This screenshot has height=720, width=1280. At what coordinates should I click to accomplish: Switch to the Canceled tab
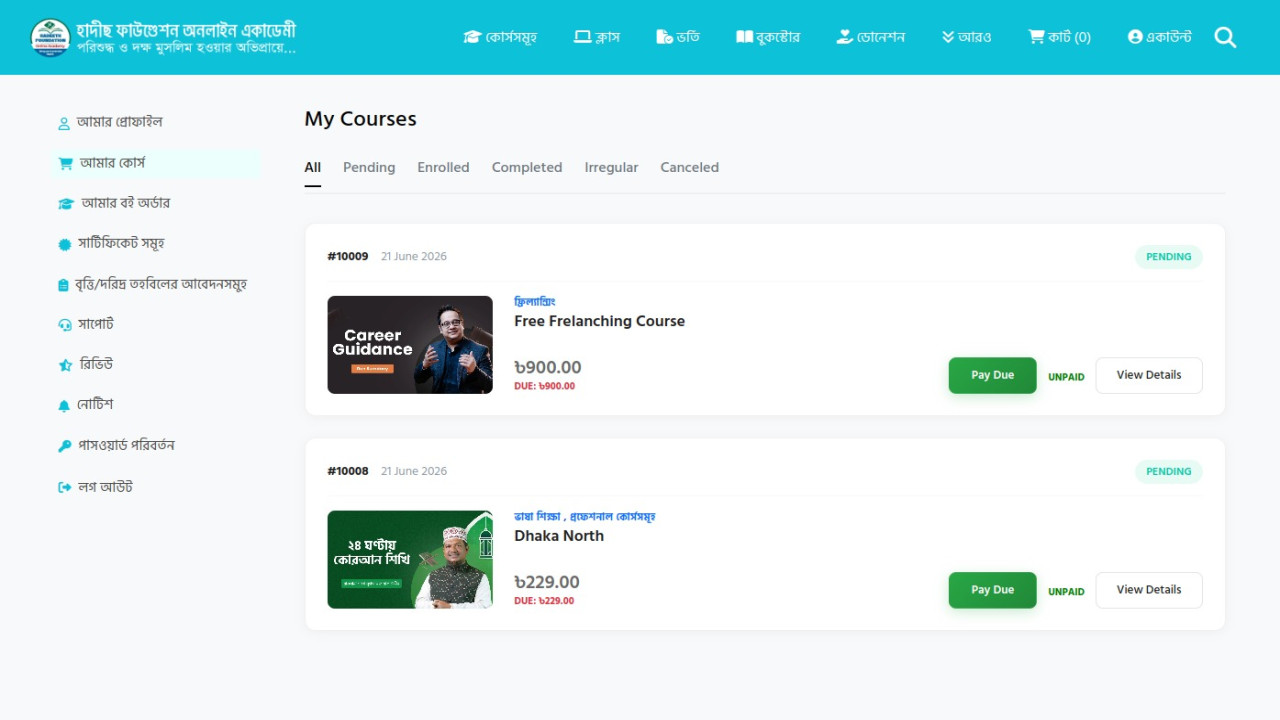click(x=689, y=168)
